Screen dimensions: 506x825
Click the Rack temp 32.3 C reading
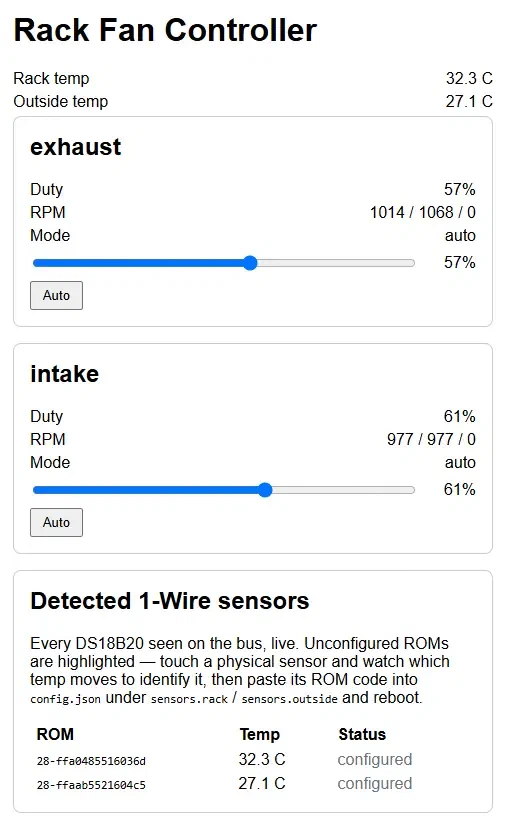(x=469, y=78)
